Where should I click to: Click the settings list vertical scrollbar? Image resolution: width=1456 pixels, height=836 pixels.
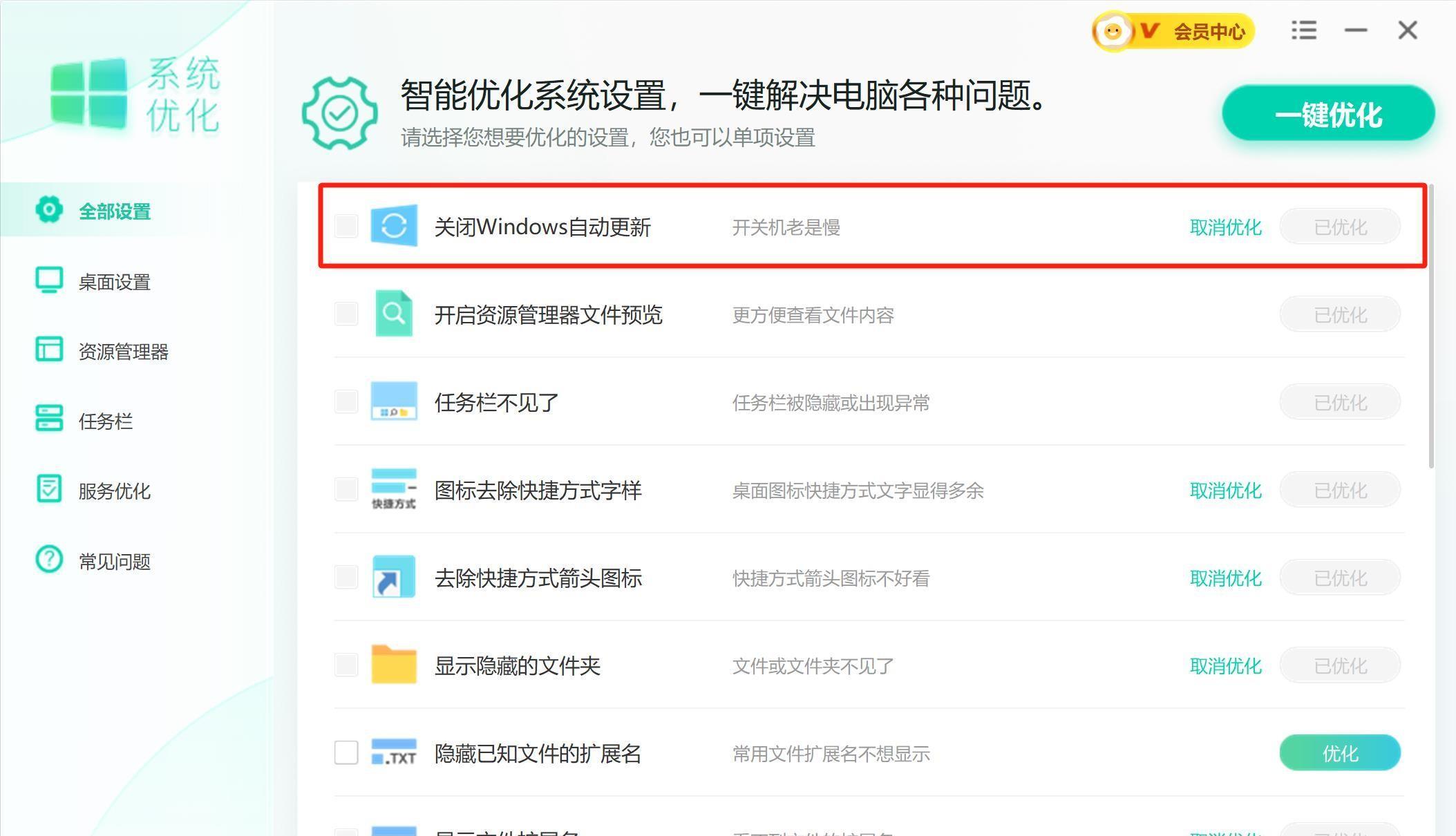pyautogui.click(x=1431, y=326)
